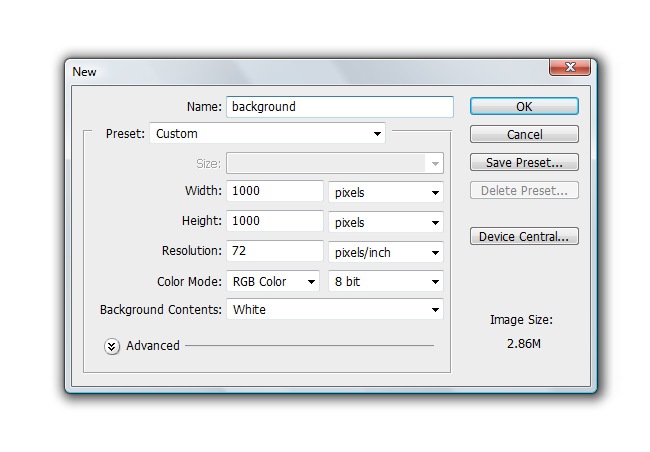Open the Background Contents dropdown
650x452 pixels.
coord(335,310)
